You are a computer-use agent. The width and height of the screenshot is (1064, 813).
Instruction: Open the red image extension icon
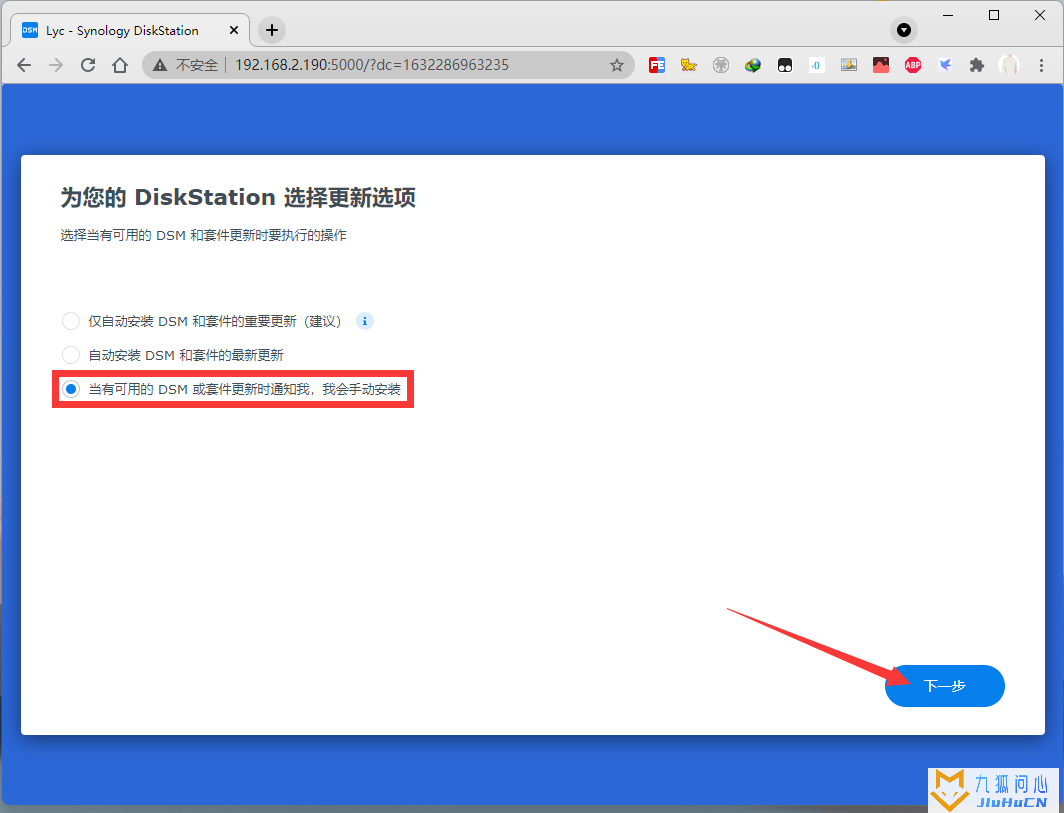coord(881,65)
